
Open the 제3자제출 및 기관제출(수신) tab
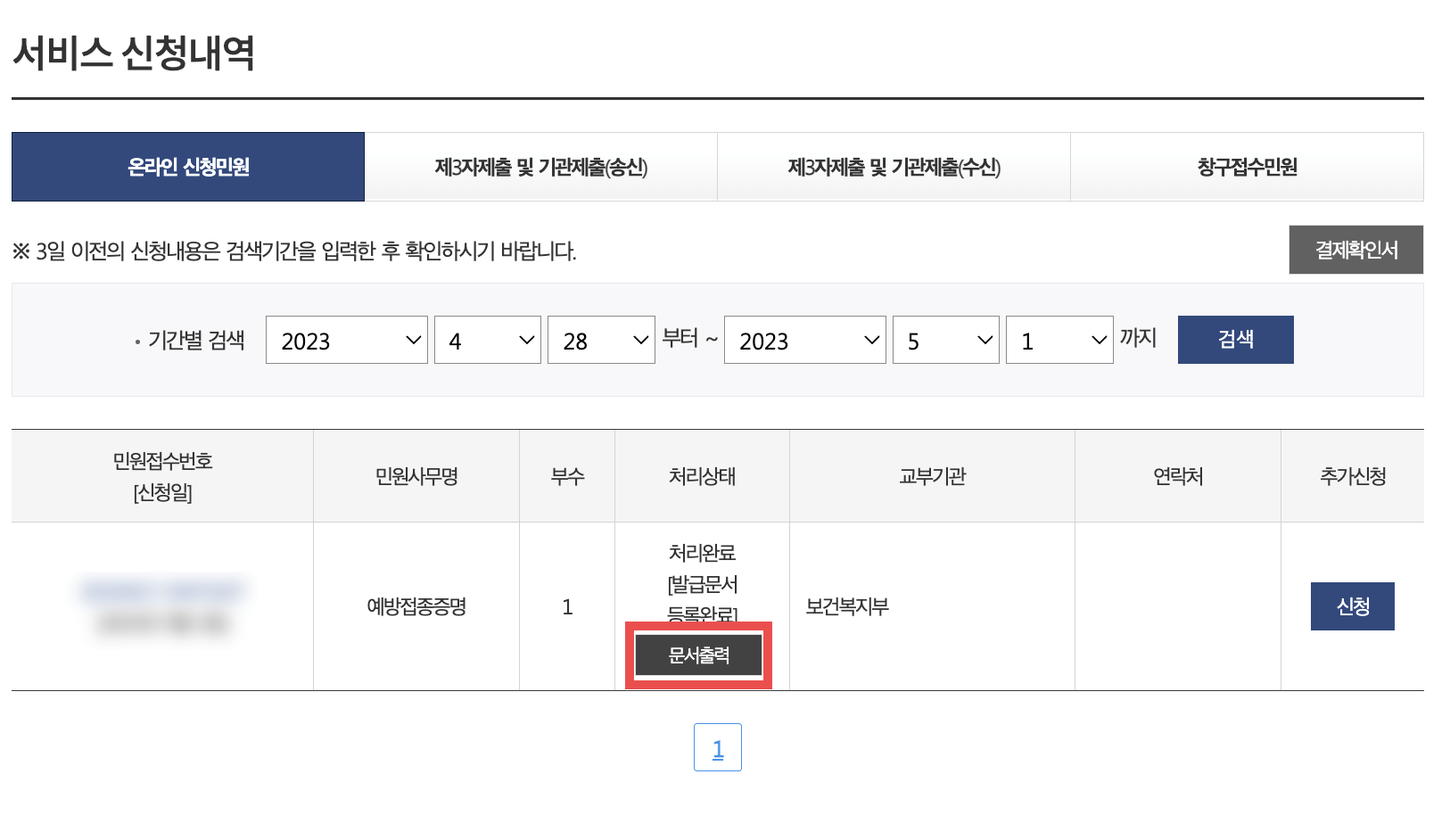click(894, 166)
